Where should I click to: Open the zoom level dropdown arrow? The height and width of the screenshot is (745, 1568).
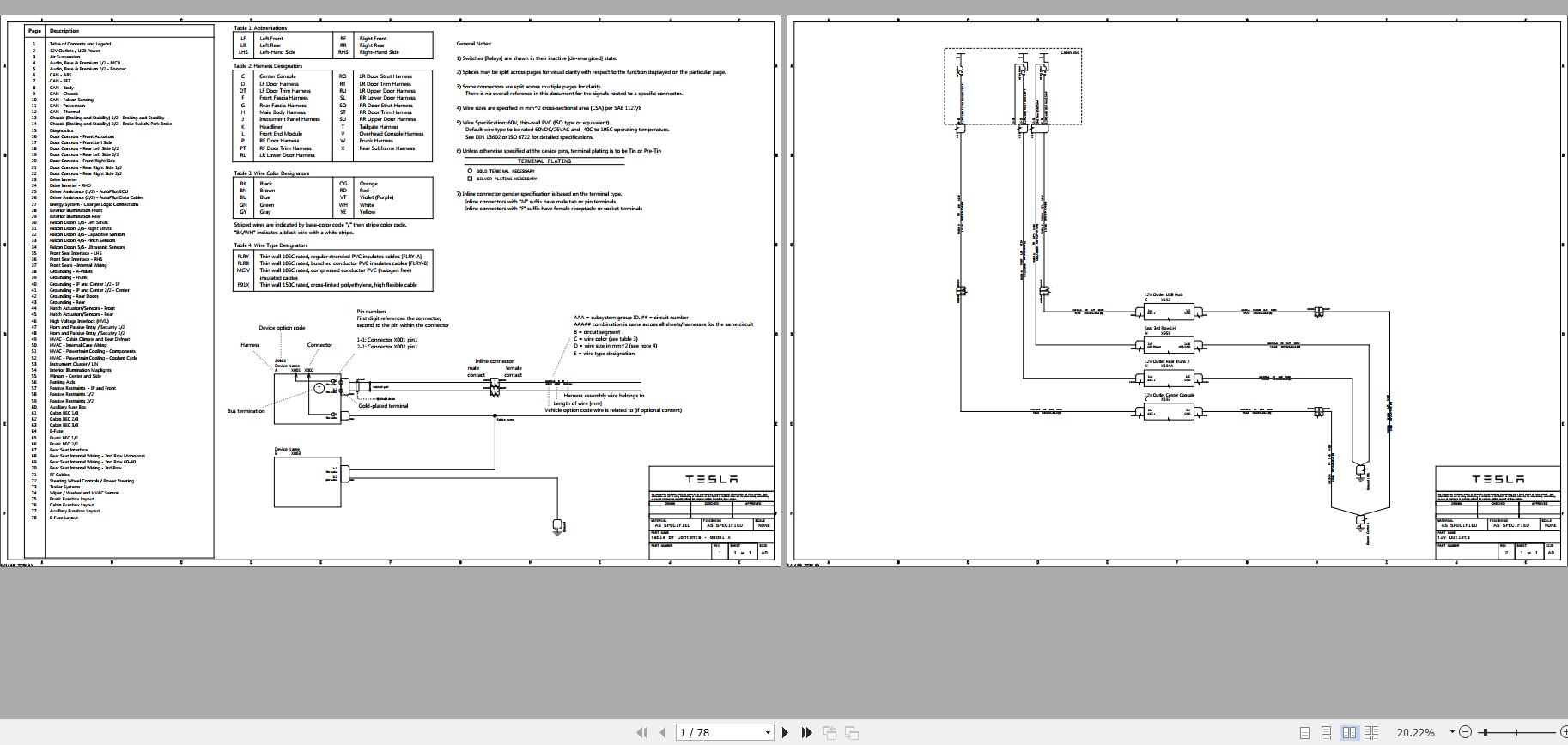click(x=1452, y=732)
